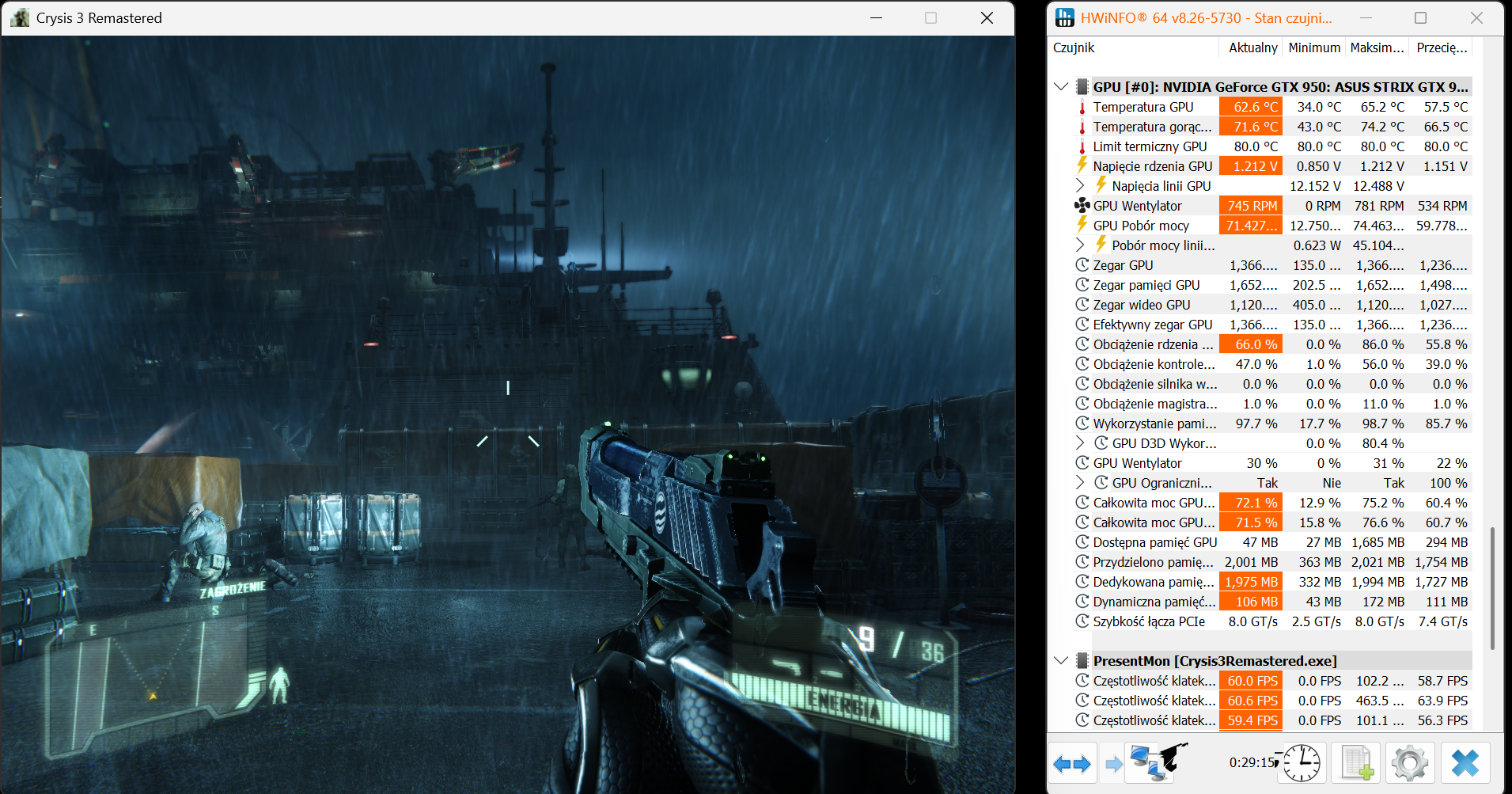Viewport: 1512px width, 794px height.
Task: Collapse the PresentMon Crysis3Remastered.exe group
Action: [x=1061, y=661]
